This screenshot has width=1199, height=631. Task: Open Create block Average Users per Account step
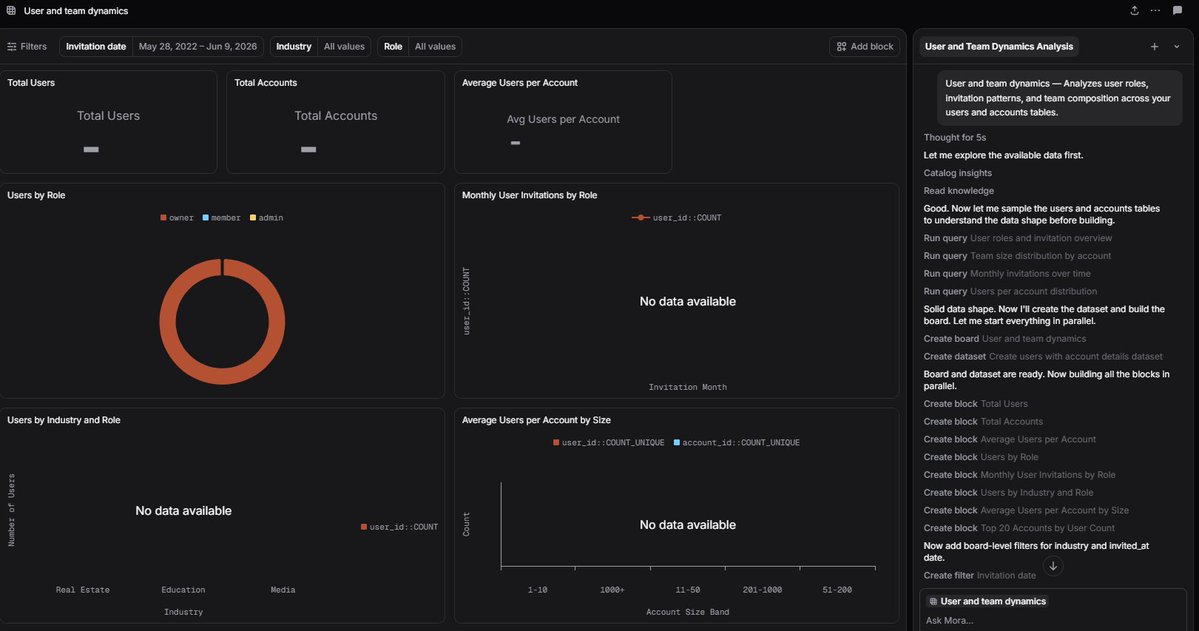point(1009,439)
